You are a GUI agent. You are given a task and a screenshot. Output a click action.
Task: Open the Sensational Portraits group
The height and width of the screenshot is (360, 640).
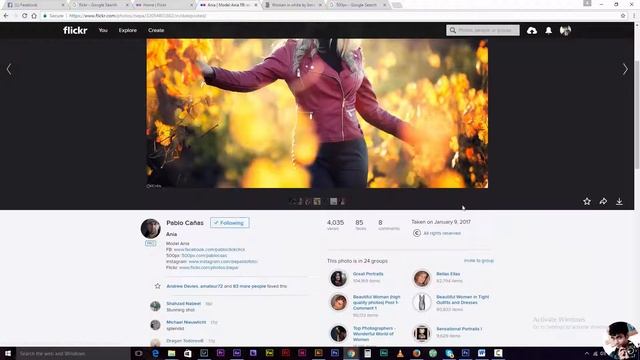[459, 329]
